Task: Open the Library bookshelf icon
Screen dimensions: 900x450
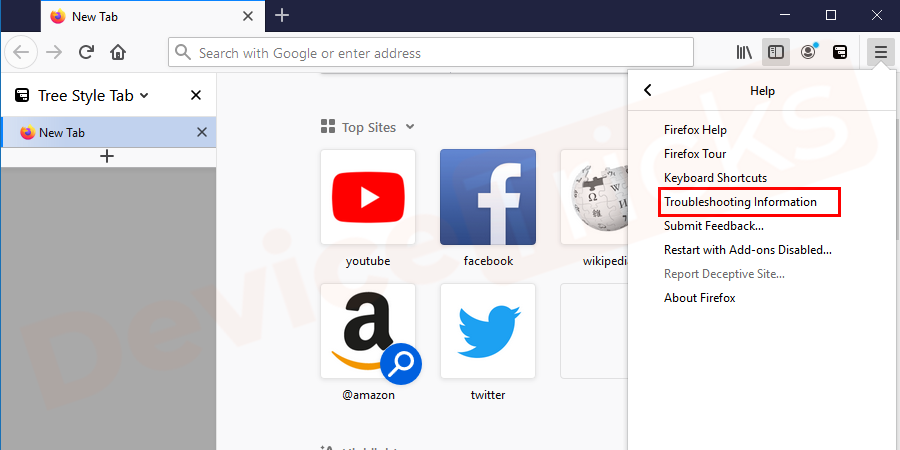Action: pyautogui.click(x=744, y=53)
